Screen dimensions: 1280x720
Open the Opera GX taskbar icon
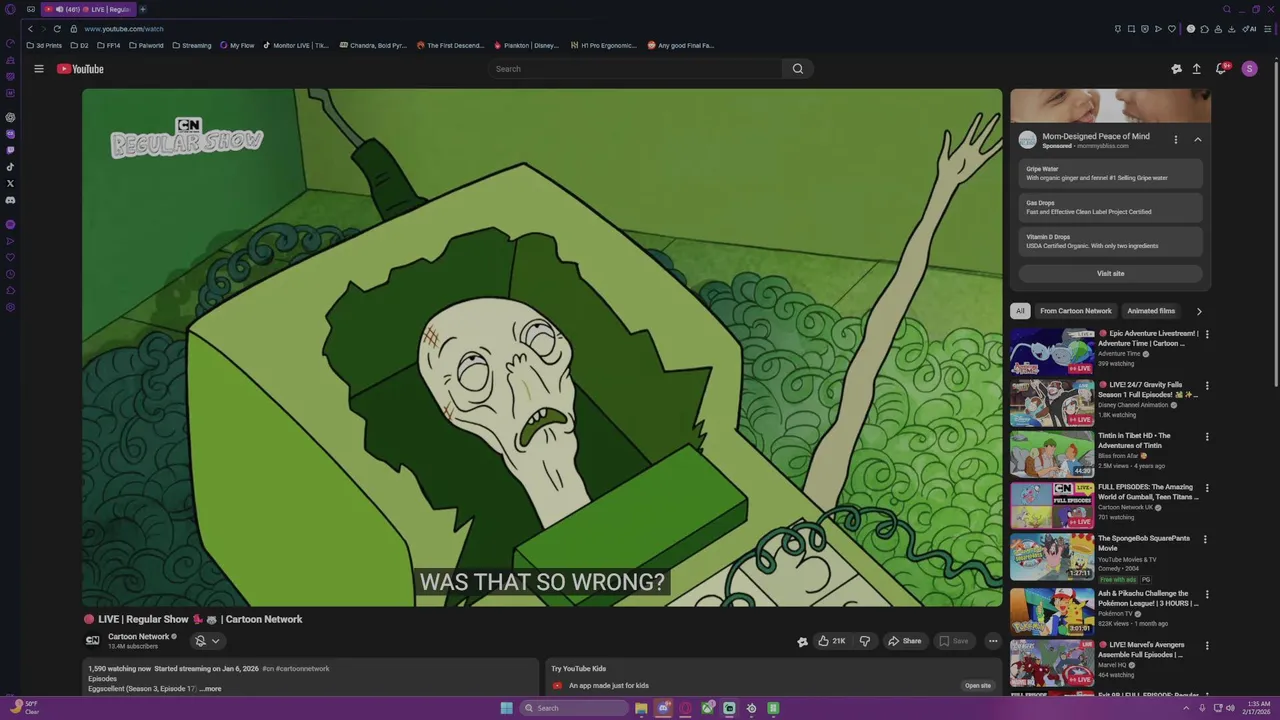coord(685,708)
